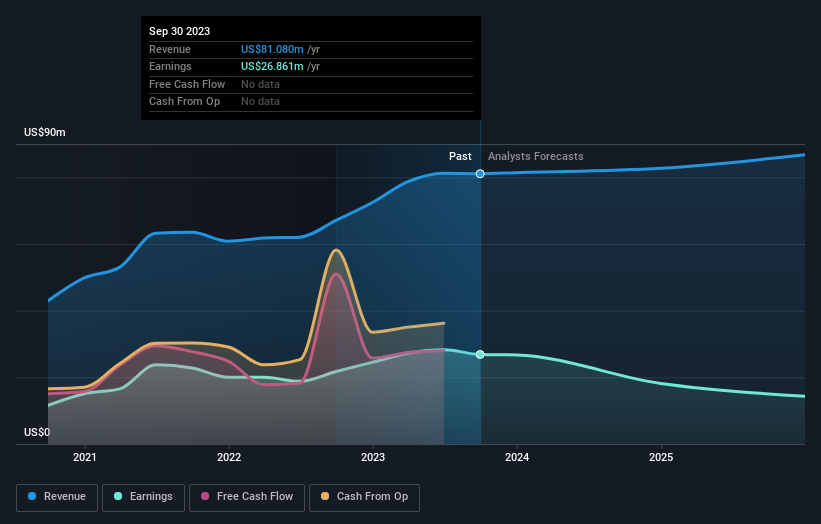Click the orange Cash From Op legend dot

[325, 496]
